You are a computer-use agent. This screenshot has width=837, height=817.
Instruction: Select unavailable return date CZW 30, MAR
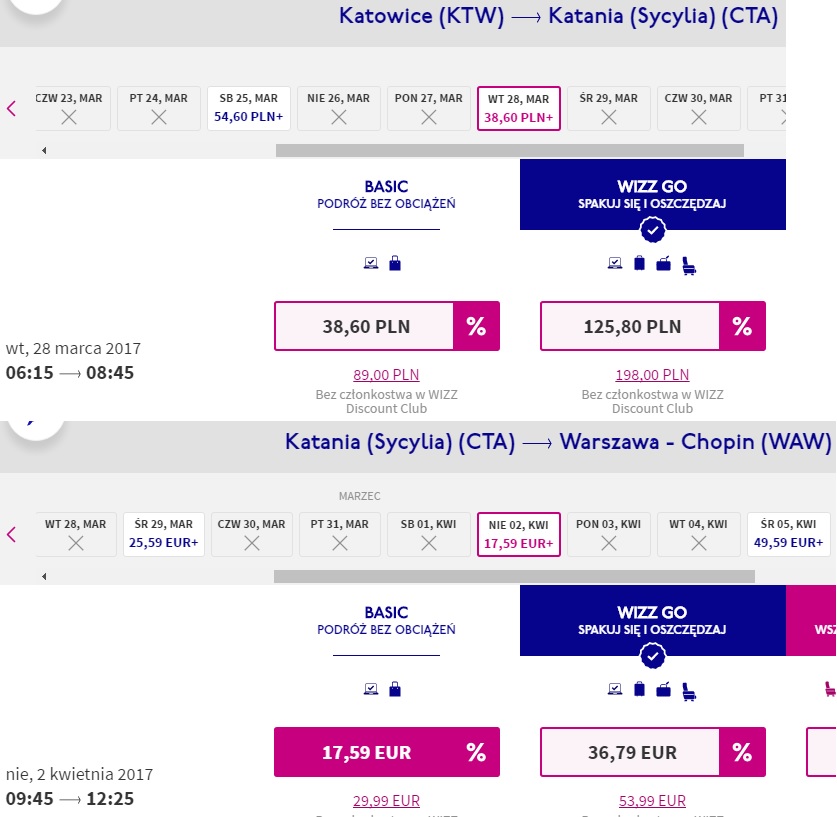251,534
